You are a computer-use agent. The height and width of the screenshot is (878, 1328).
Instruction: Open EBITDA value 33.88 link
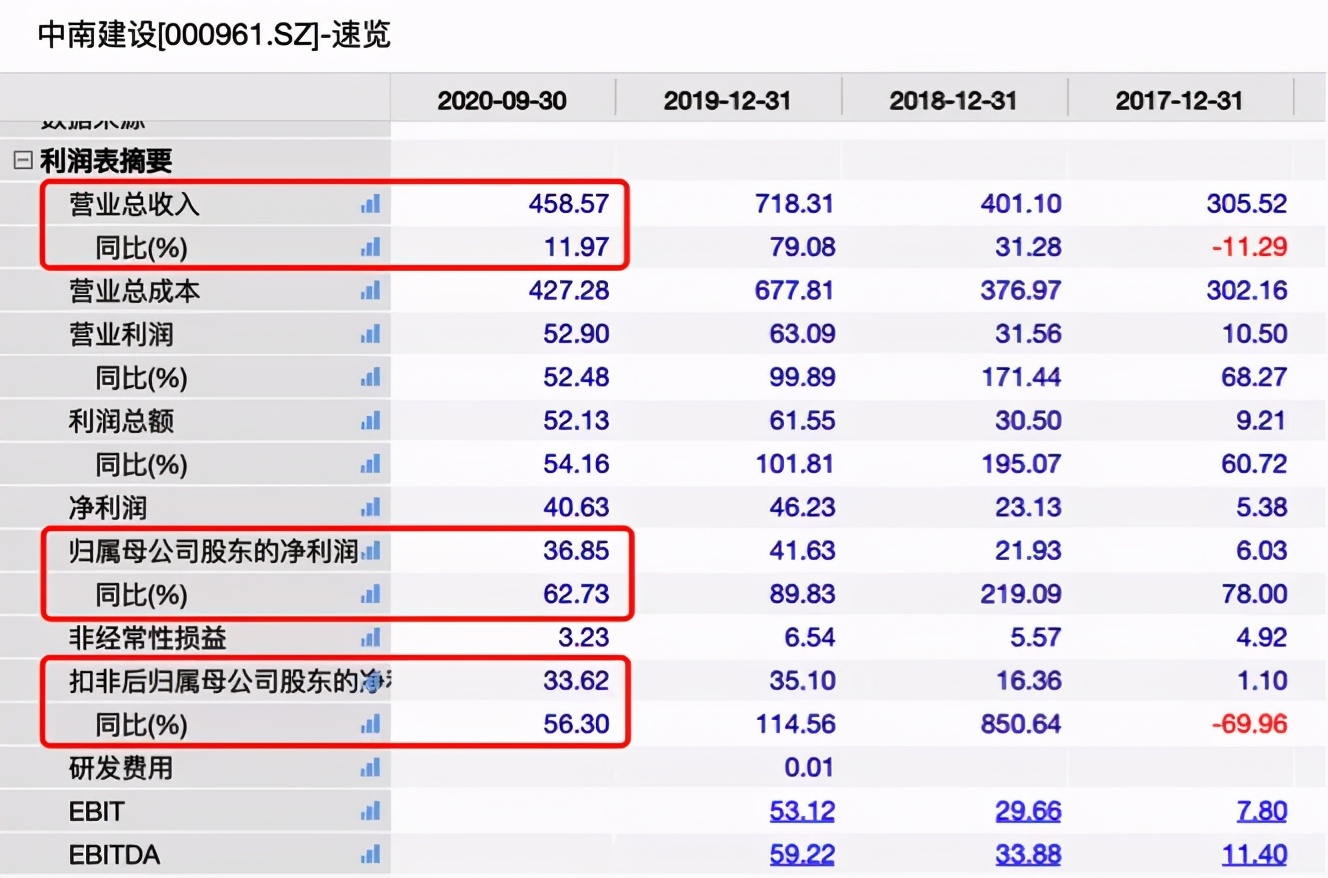pyautogui.click(x=1028, y=855)
